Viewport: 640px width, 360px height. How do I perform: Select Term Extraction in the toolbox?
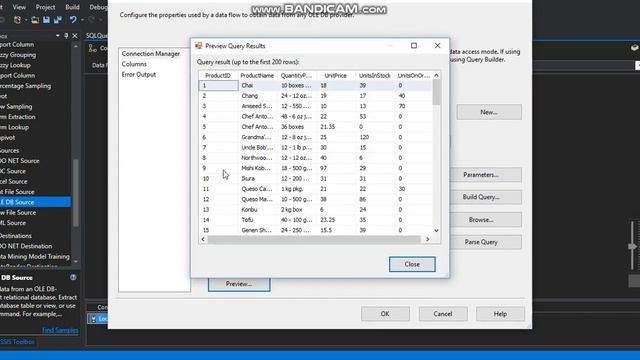[x=18, y=117]
